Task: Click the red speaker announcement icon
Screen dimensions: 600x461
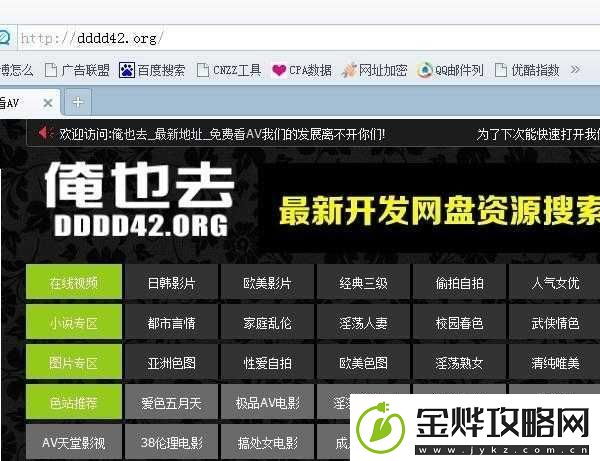Action: tap(46, 133)
